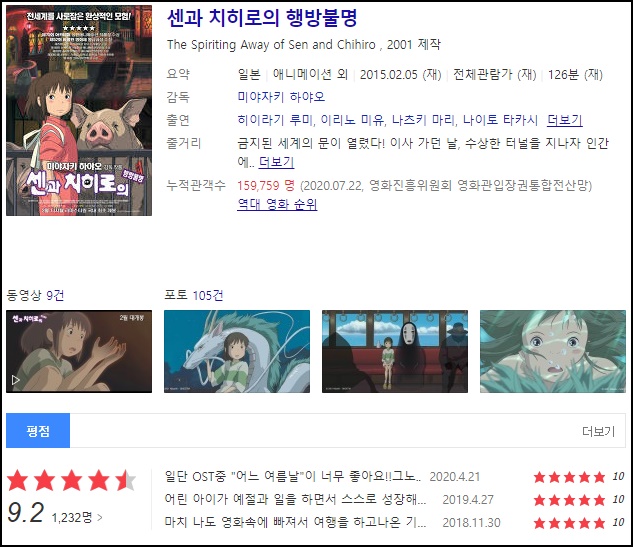Click the play icon on video thumbnail
The height and width of the screenshot is (547, 633).
coord(15,380)
